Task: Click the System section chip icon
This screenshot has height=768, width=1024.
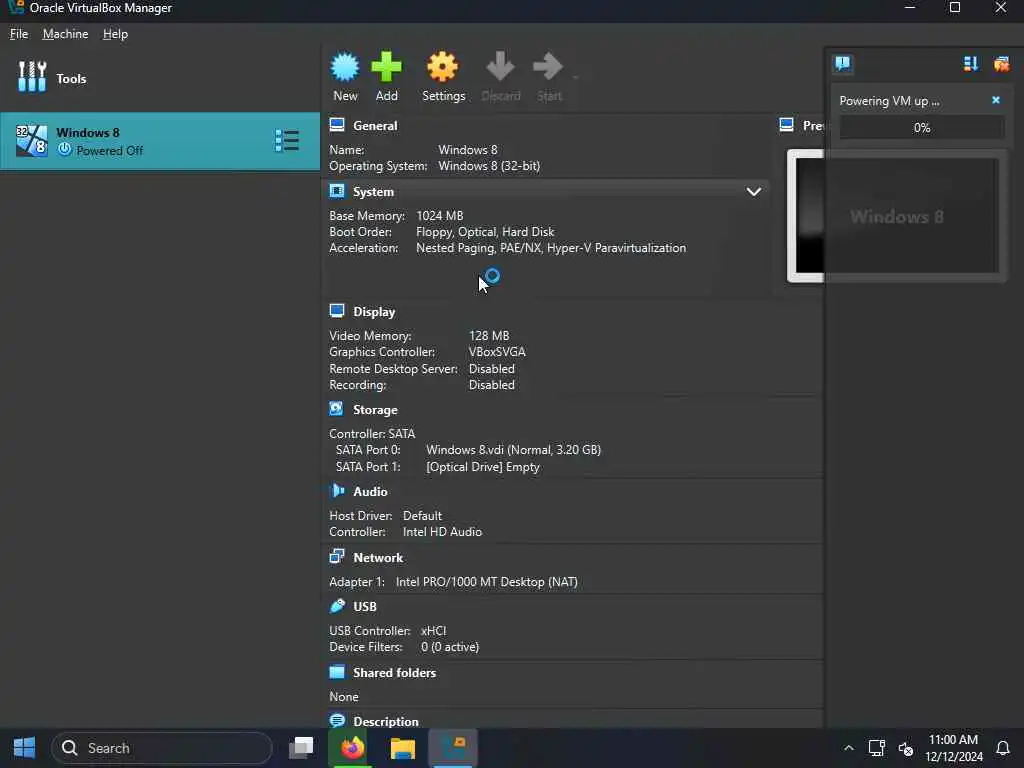Action: [337, 191]
